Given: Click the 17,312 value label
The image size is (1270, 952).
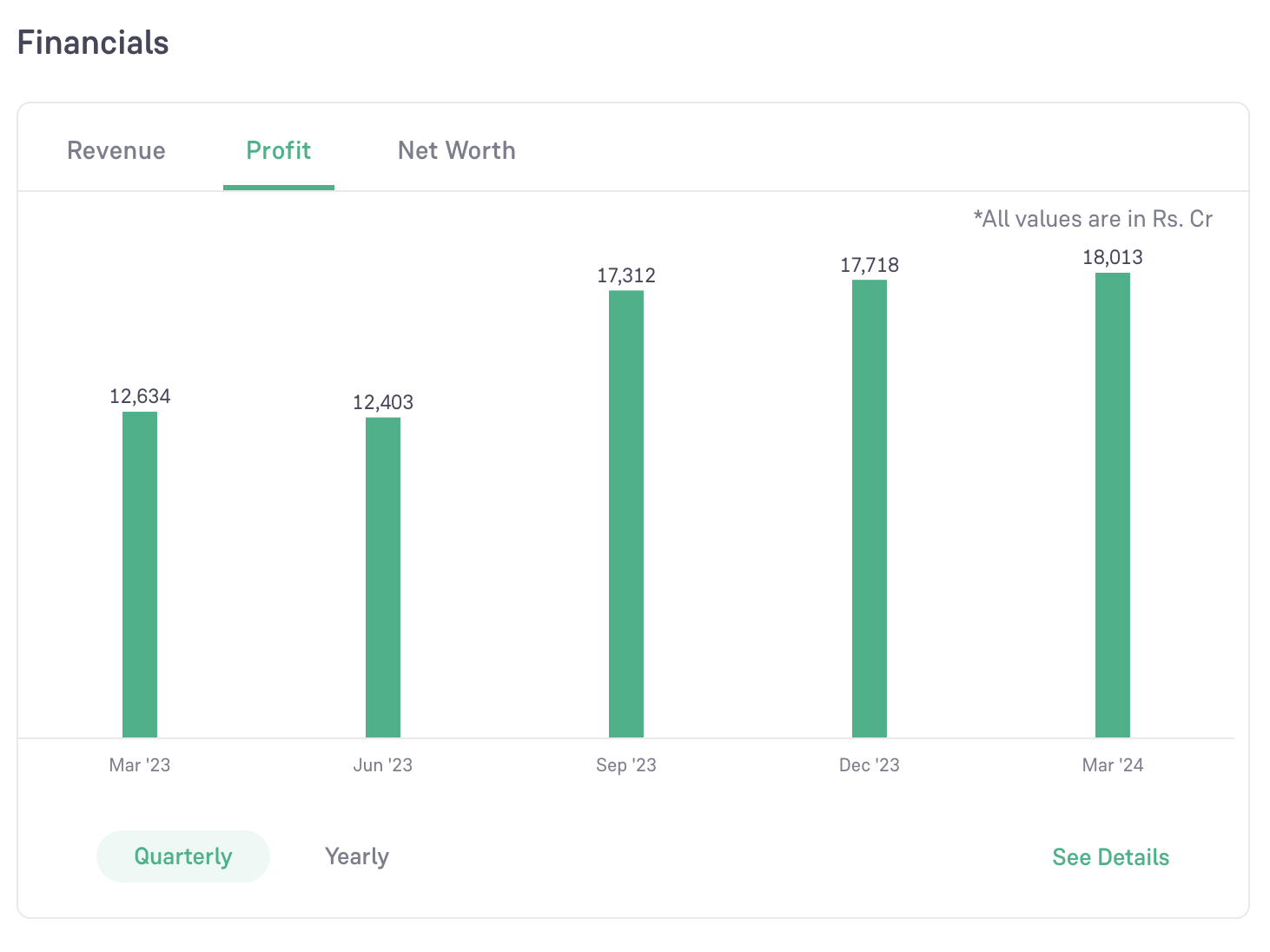Looking at the screenshot, I should coord(626,275).
